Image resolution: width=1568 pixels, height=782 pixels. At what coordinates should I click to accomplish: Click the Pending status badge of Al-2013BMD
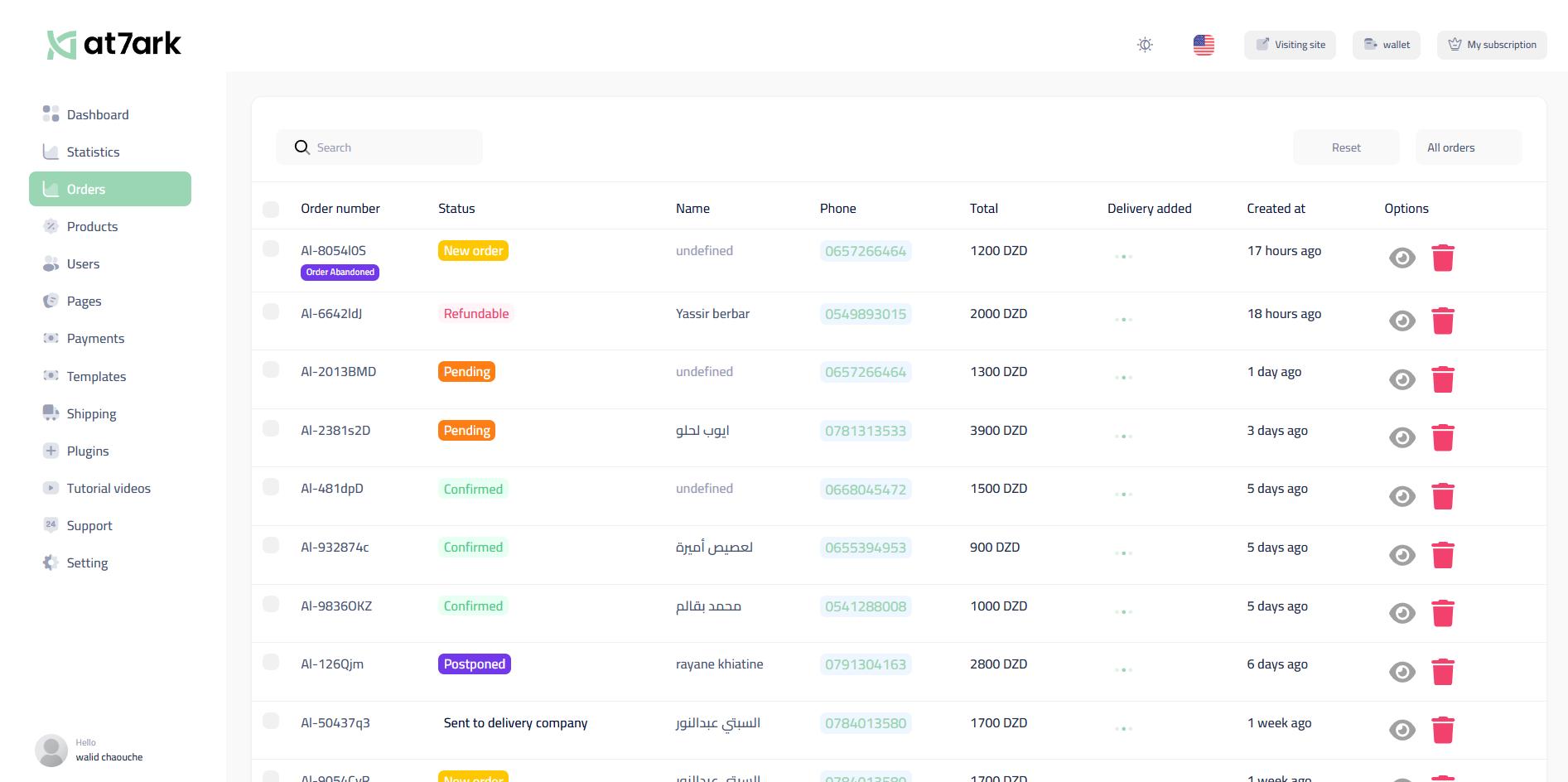pyautogui.click(x=466, y=372)
